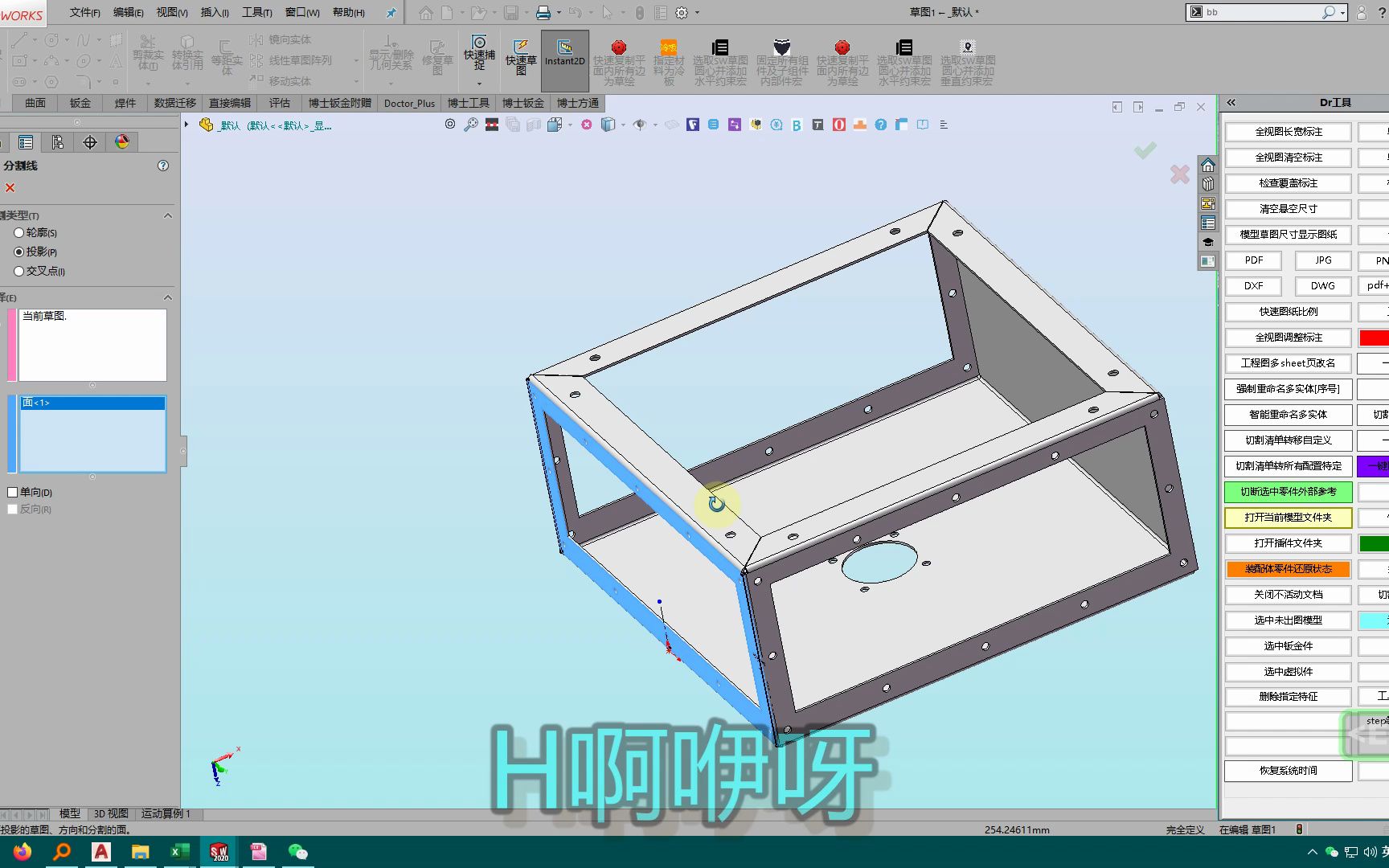Select the 轮廓(S) radio button
This screenshot has width=1389, height=868.
[18, 232]
